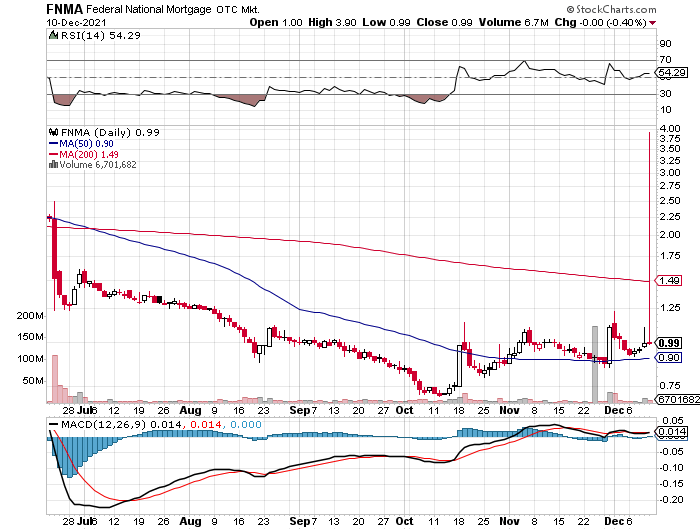Image resolution: width=700 pixels, height=530 pixels.
Task: Click the RSI(14) indicator icon
Action: 53,35
